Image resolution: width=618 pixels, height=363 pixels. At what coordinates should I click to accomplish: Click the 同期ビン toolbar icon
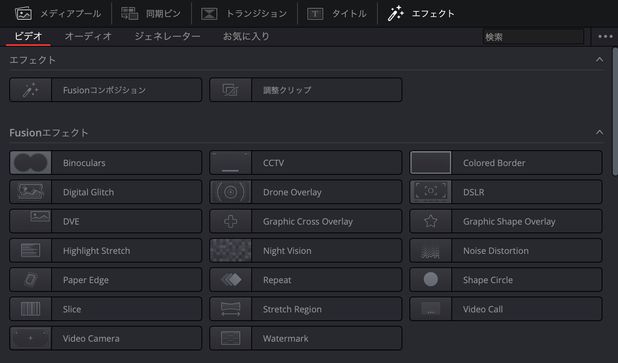tap(129, 13)
